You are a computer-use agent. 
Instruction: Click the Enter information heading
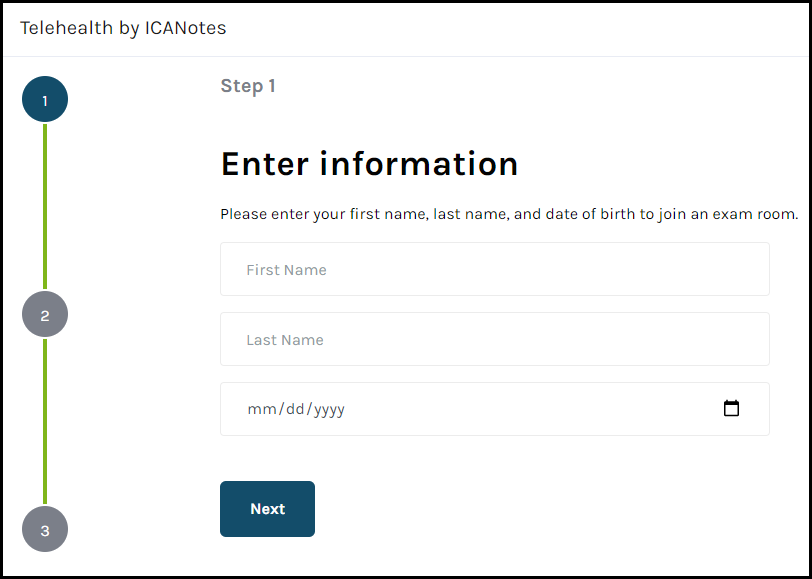[x=369, y=164]
